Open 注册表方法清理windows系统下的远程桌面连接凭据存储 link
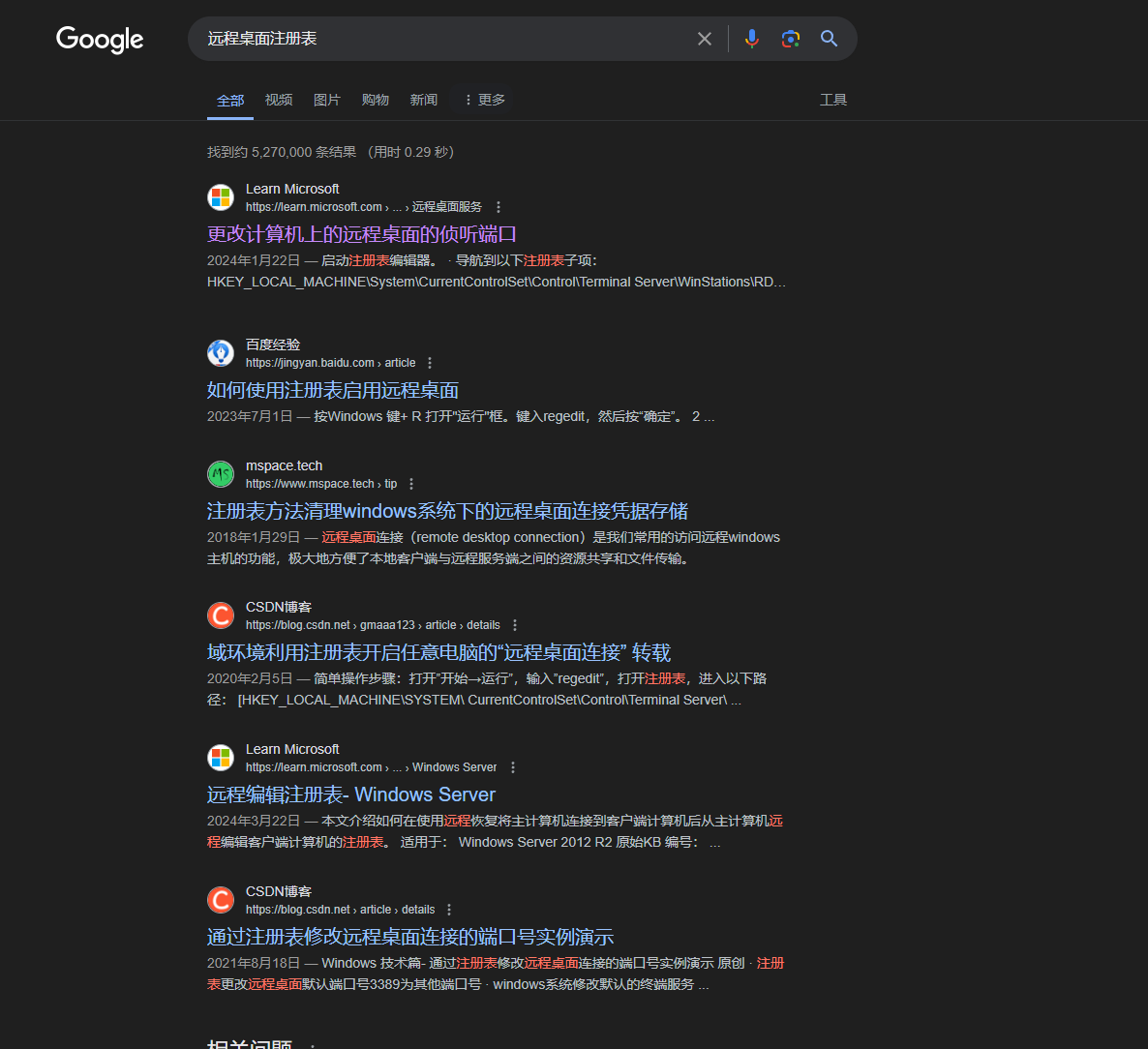Screen dimensions: 1148x1049 (x=447, y=511)
